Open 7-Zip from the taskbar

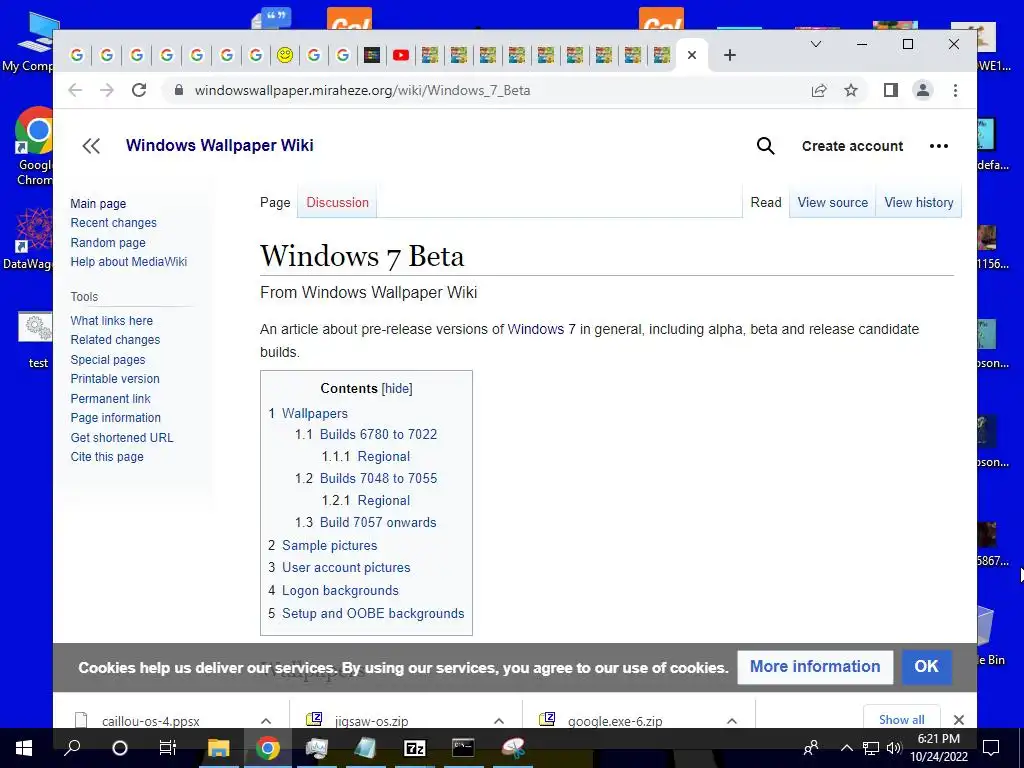tap(415, 748)
